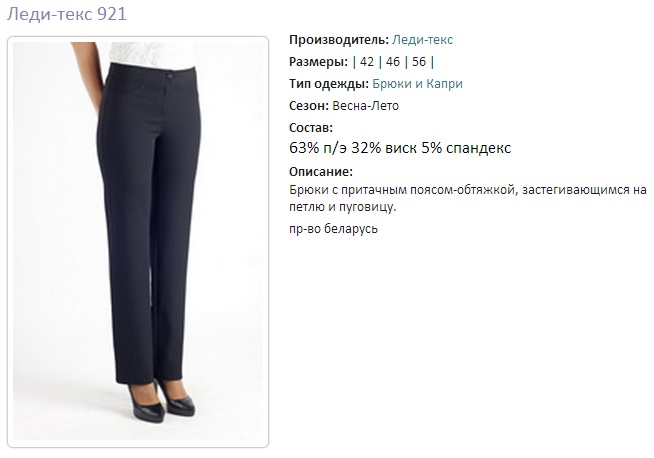Click the пр-во беларусь text
654x458 pixels.
[x=333, y=229]
